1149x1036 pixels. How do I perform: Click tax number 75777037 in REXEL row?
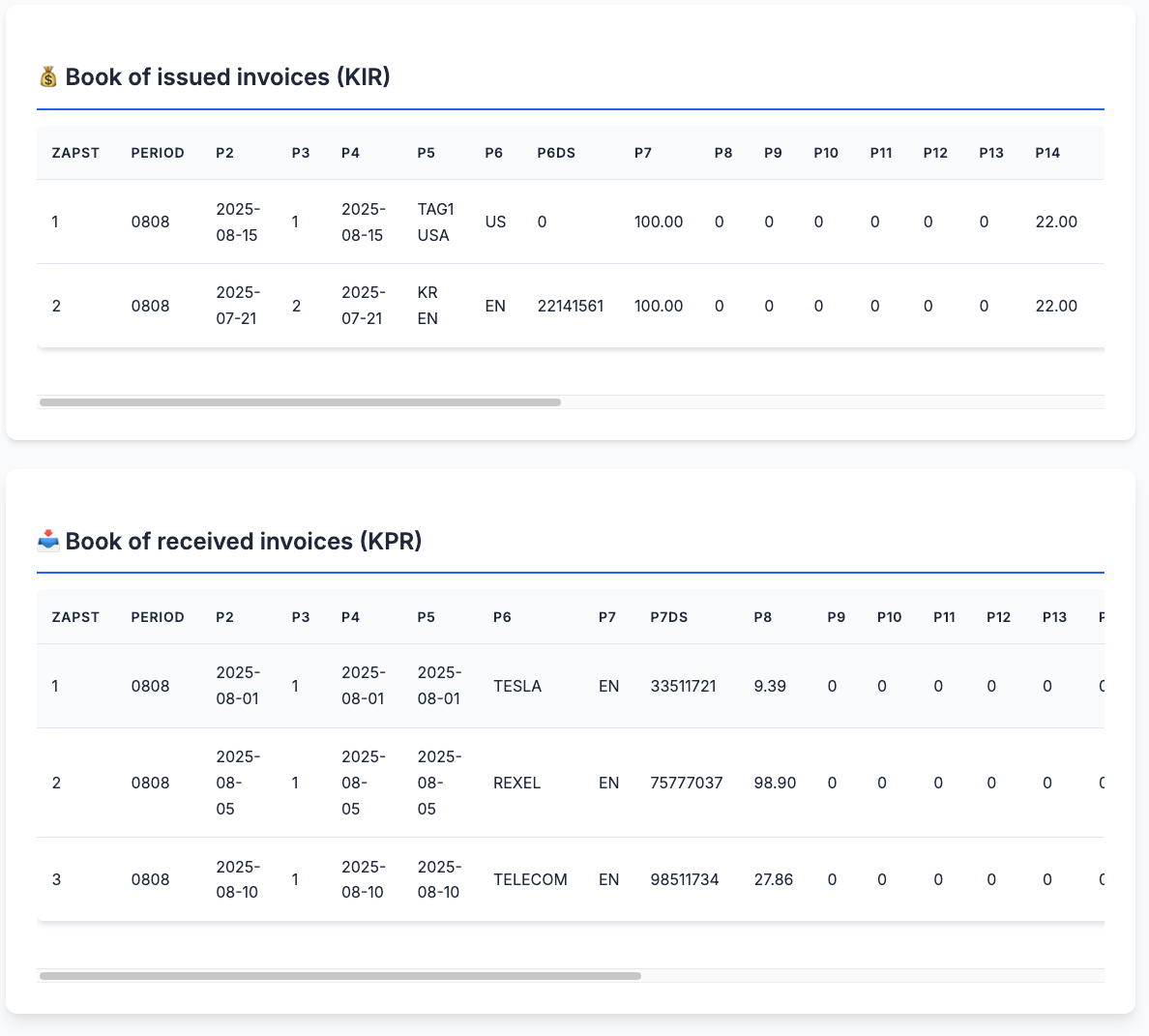[687, 783]
